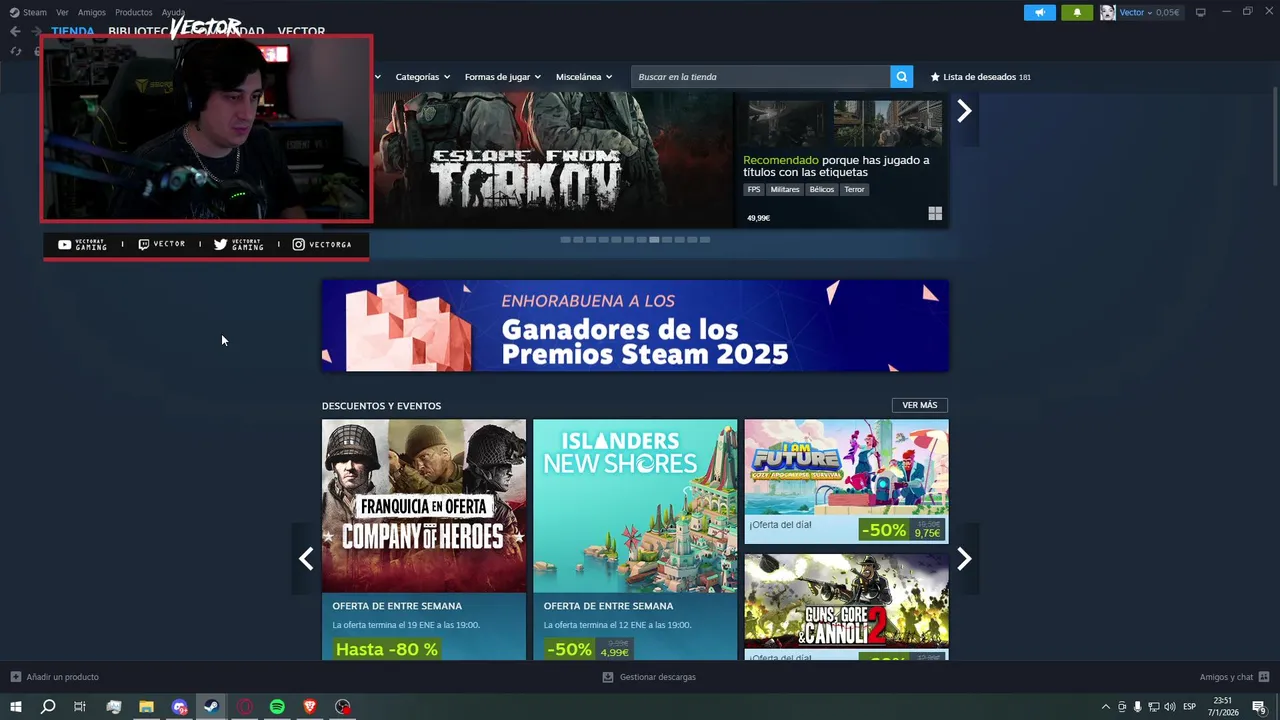
Task: Open Opera GX from the taskbar
Action: click(x=244, y=707)
